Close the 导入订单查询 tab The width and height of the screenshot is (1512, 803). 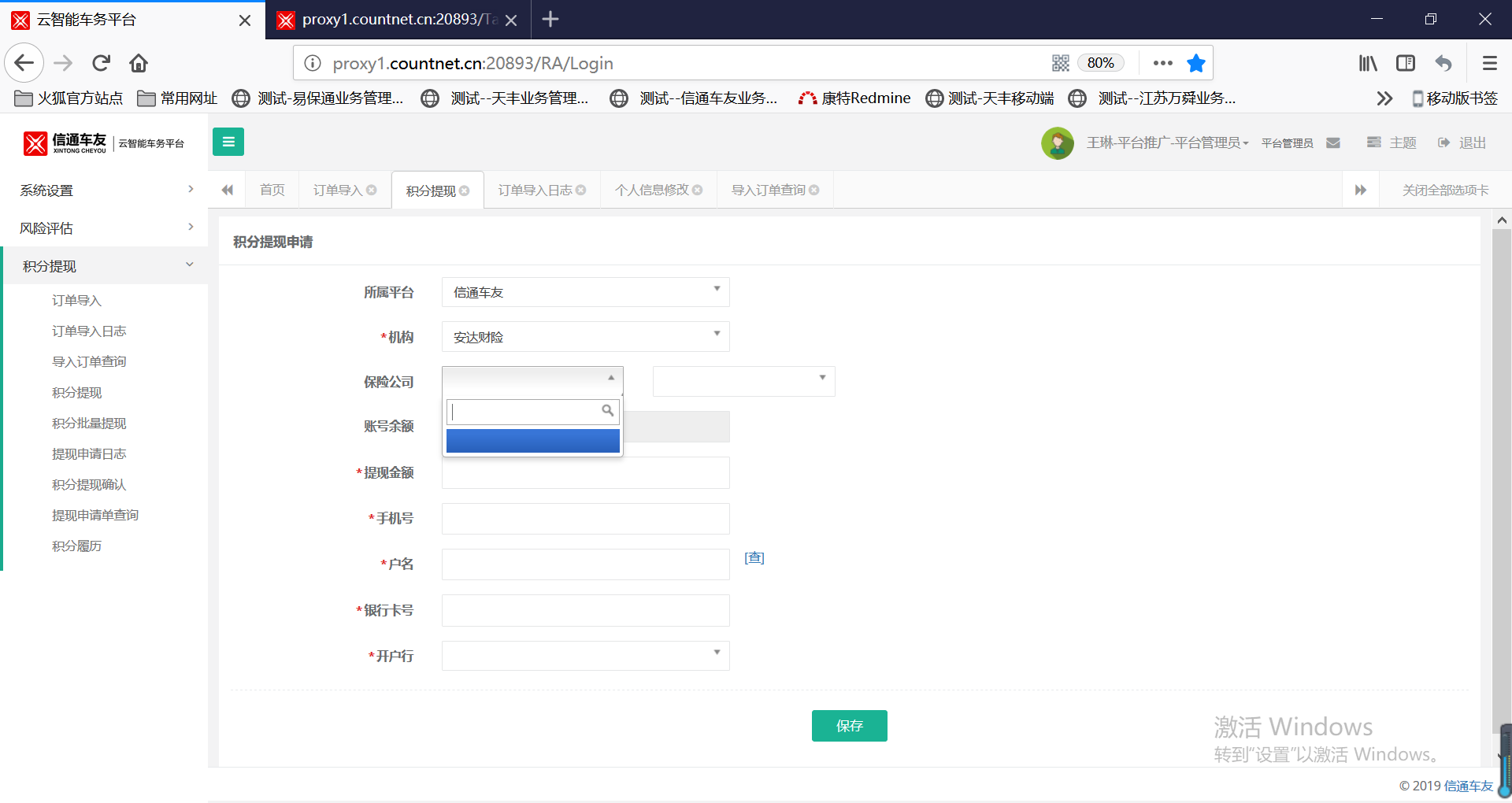(814, 190)
